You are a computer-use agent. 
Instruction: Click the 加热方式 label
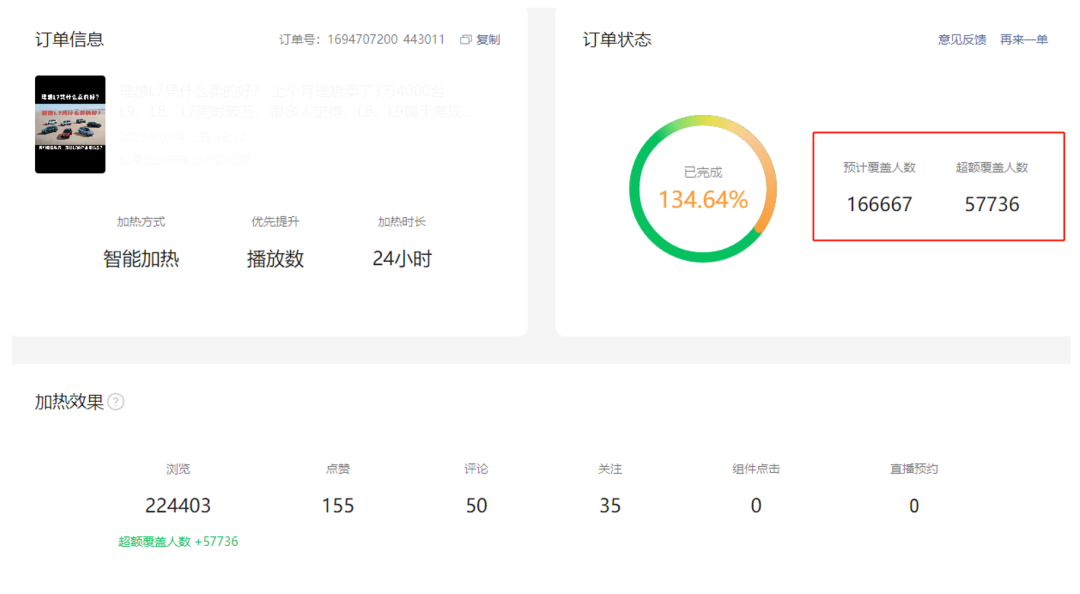pyautogui.click(x=141, y=222)
